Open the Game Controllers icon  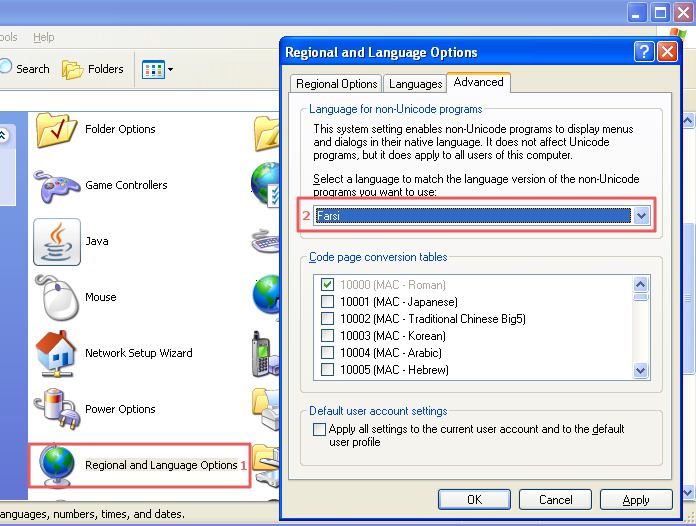56,186
